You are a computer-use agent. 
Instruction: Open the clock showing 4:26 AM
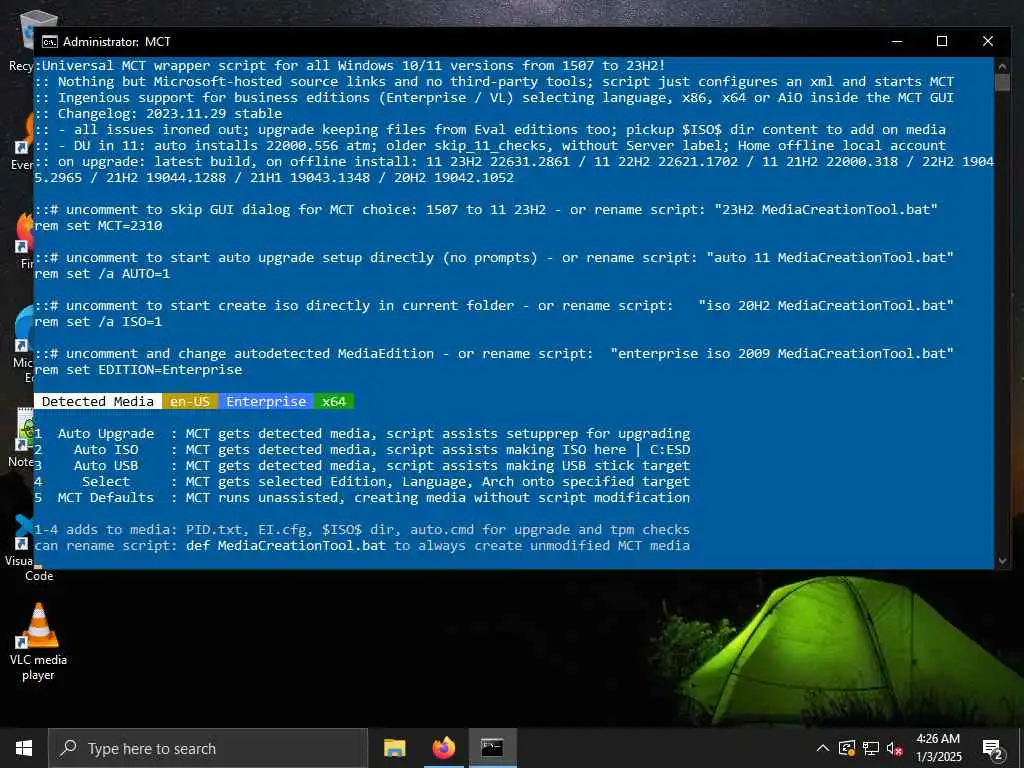point(938,739)
